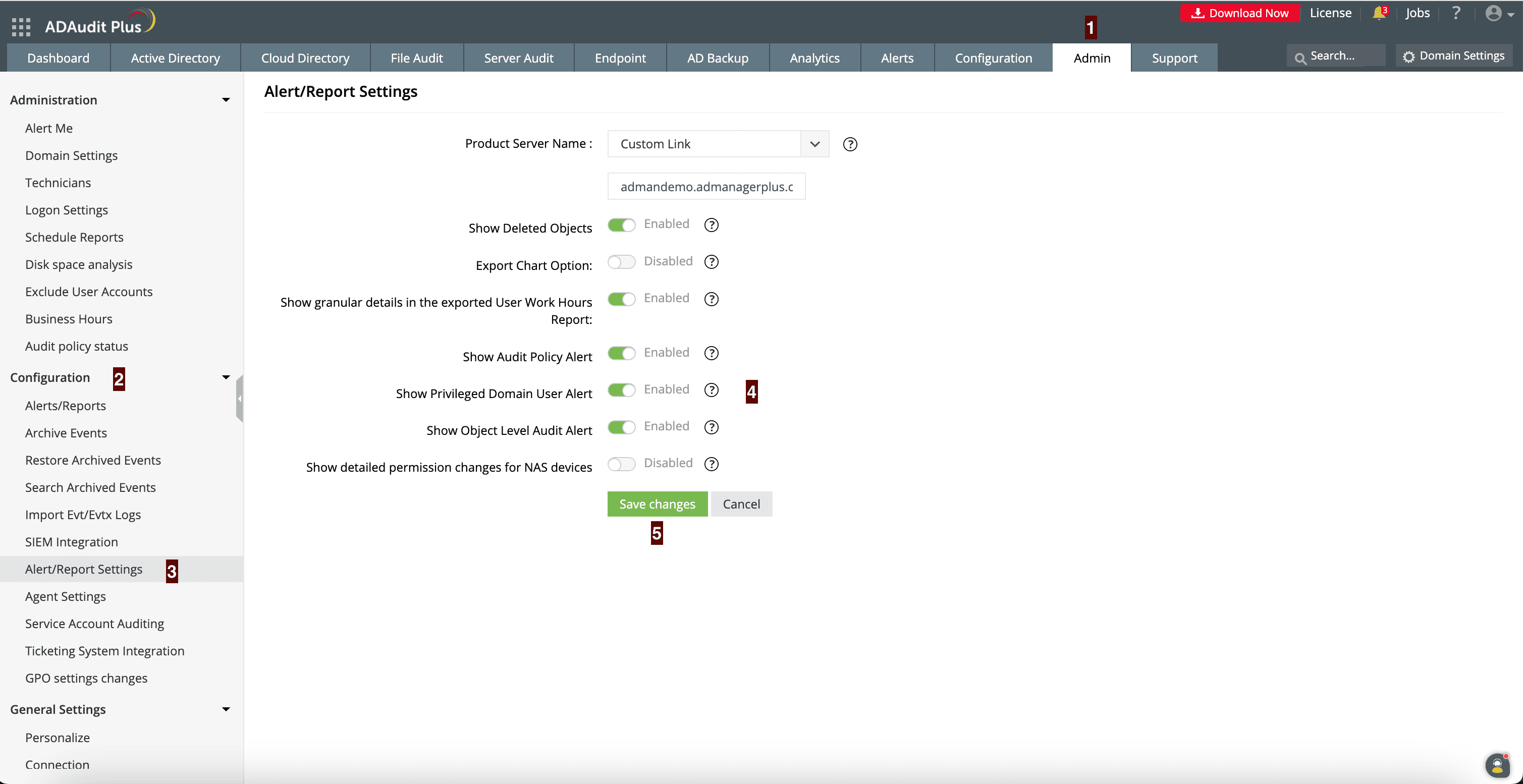1523x784 pixels.
Task: Open the help question mark in header
Action: (x=1456, y=13)
